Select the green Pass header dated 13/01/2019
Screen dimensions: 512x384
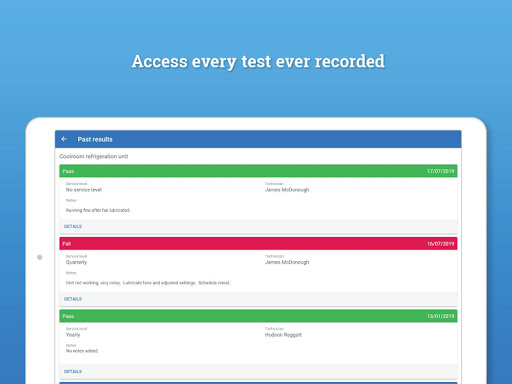[x=258, y=316]
